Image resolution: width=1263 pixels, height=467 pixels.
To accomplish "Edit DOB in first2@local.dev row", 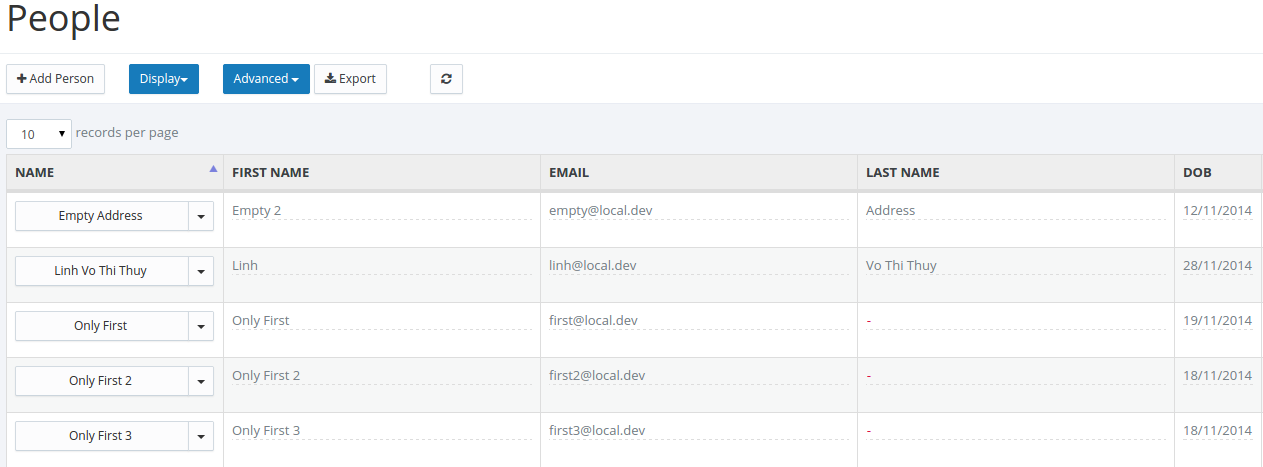I will 1217,376.
